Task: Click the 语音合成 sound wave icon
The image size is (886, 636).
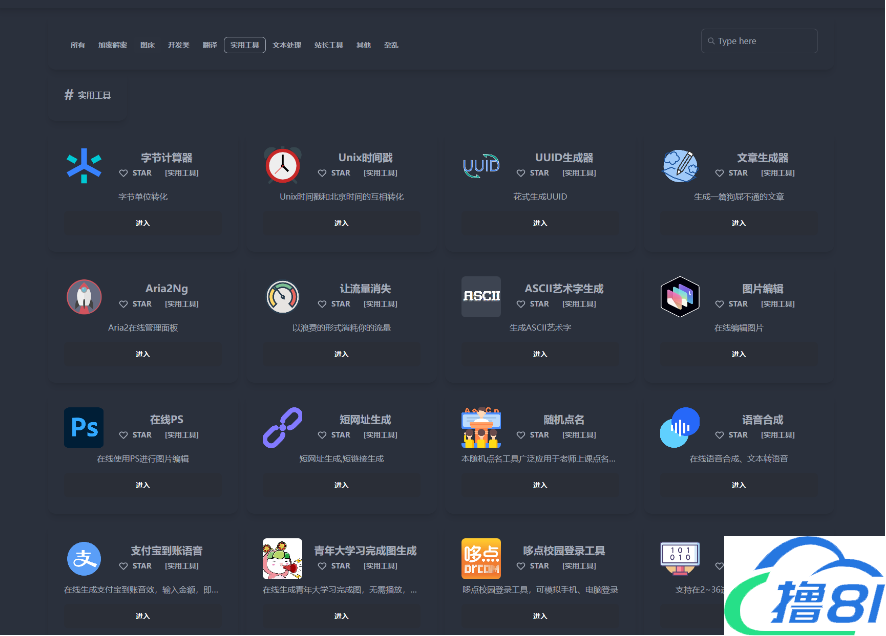Action: click(x=680, y=428)
